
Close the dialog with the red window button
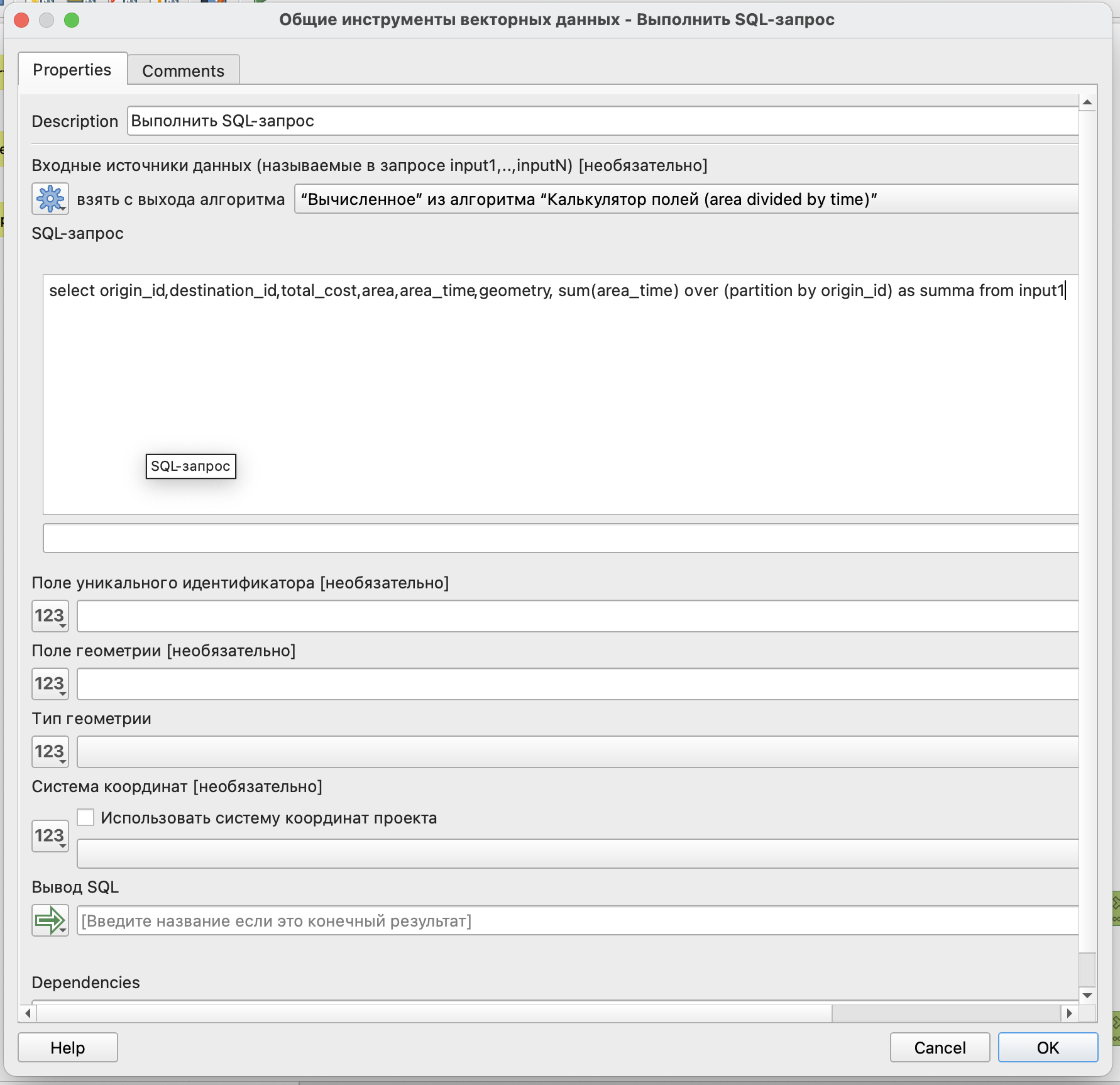pos(22,20)
